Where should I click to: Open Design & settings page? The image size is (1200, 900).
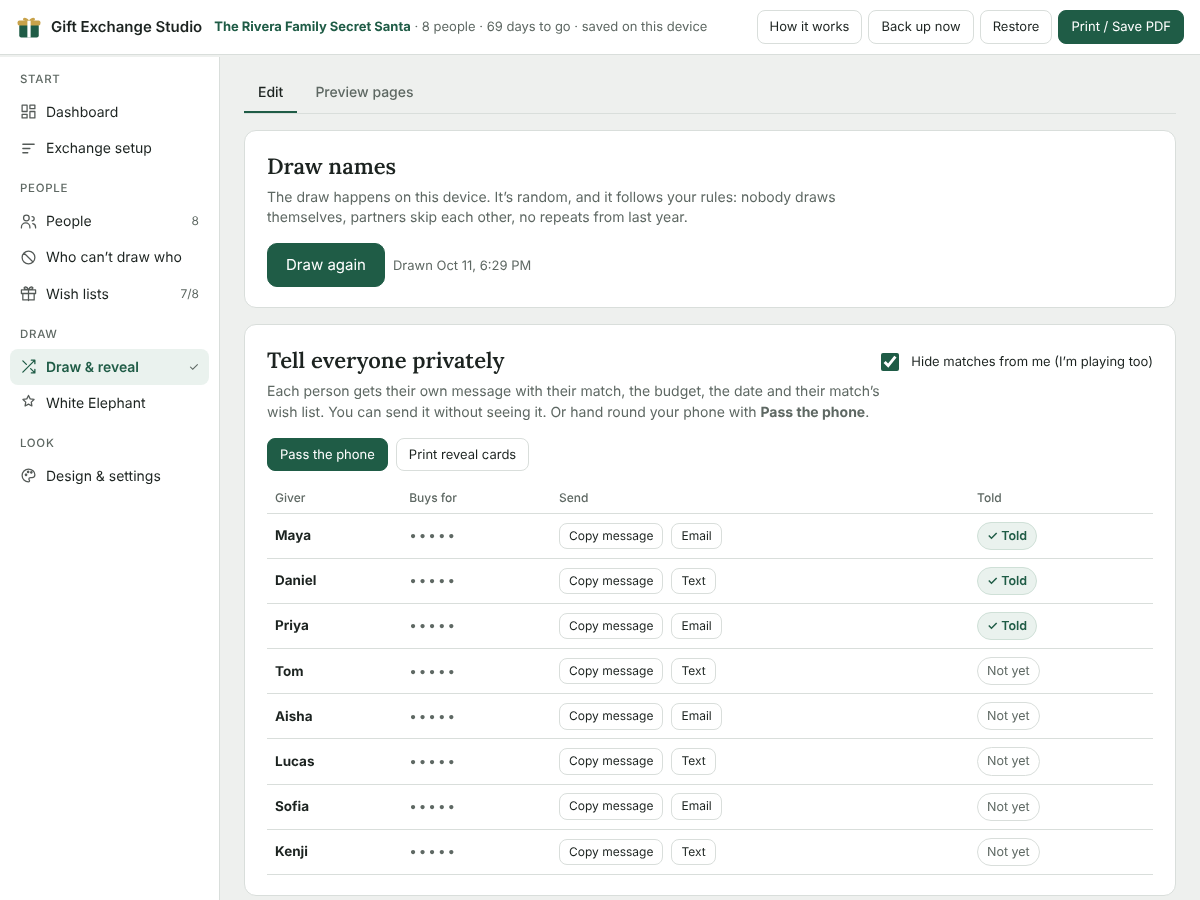(x=110, y=476)
